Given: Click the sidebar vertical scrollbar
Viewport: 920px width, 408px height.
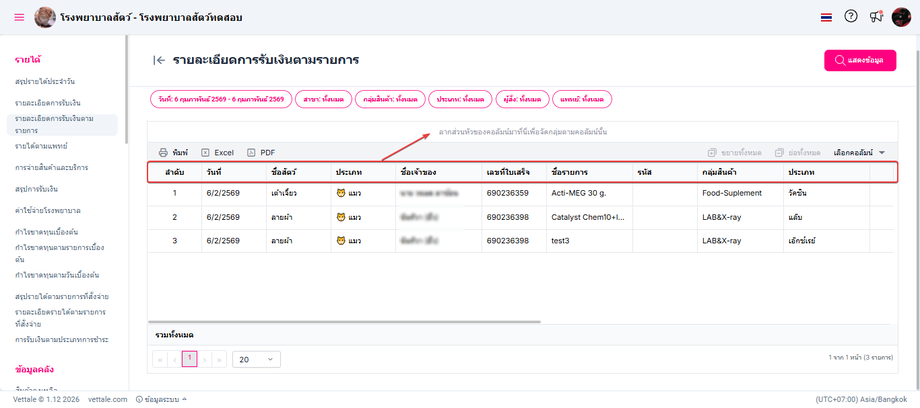Looking at the screenshot, I should click(x=126, y=89).
